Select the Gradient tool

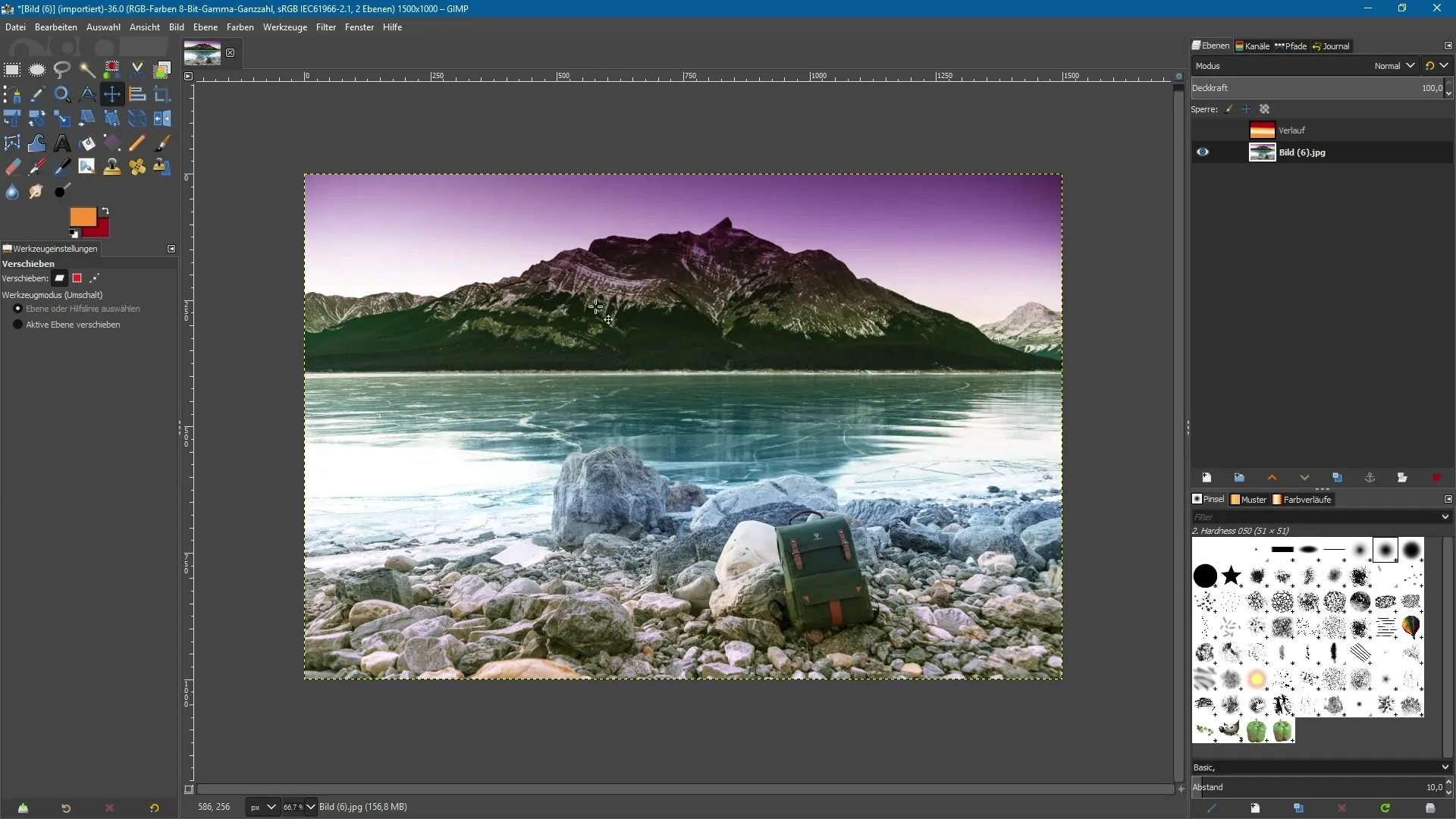[112, 143]
